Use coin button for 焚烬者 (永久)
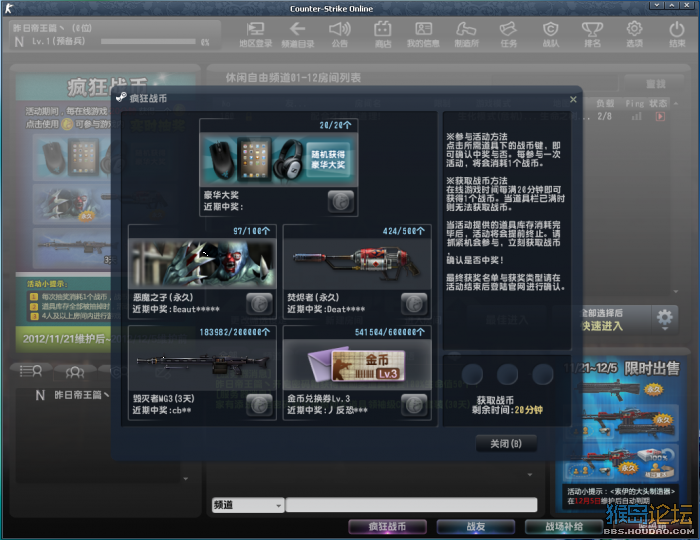This screenshot has height=540, width=700. coord(414,304)
